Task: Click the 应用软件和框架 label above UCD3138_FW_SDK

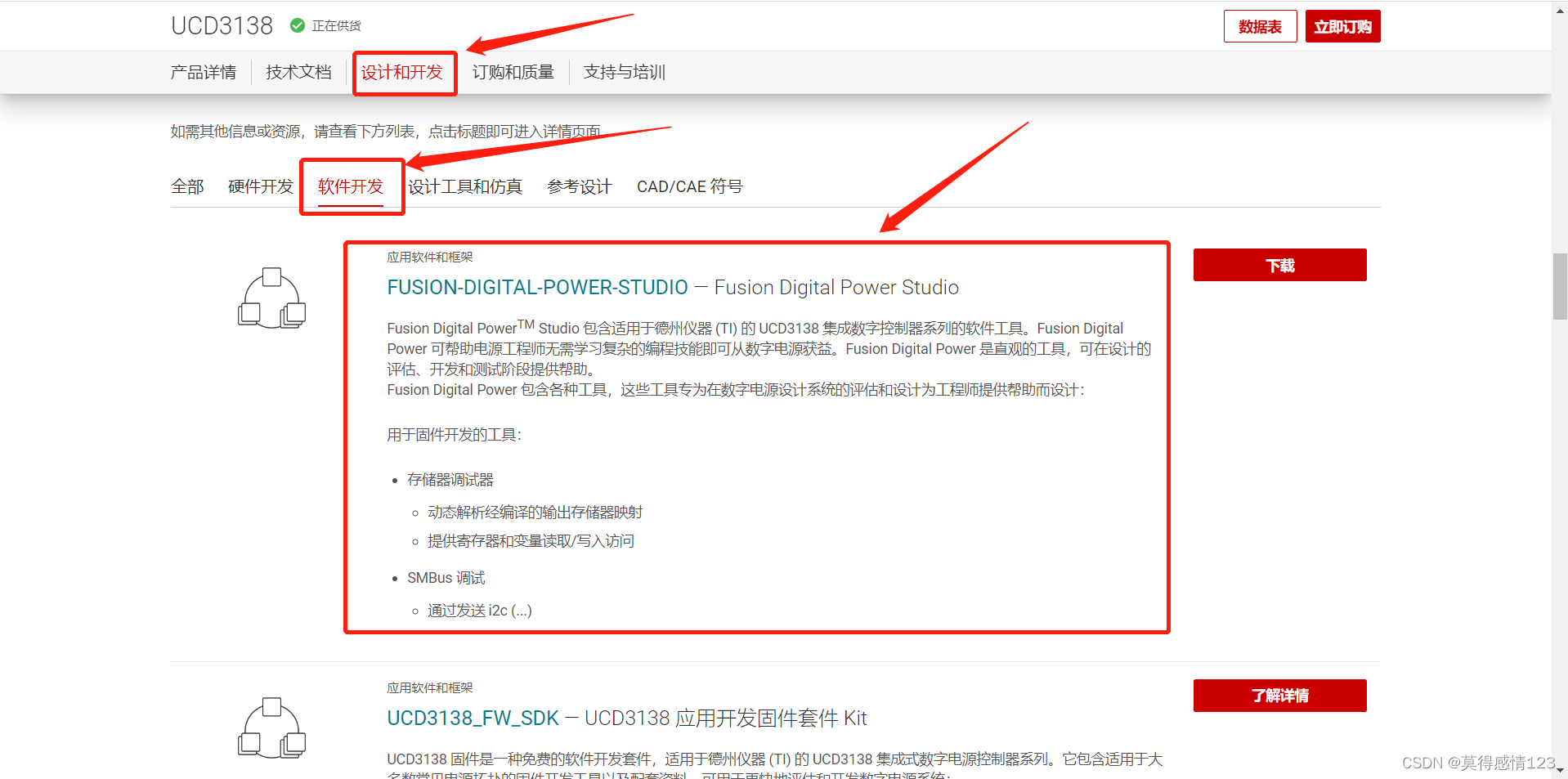Action: 430,688
